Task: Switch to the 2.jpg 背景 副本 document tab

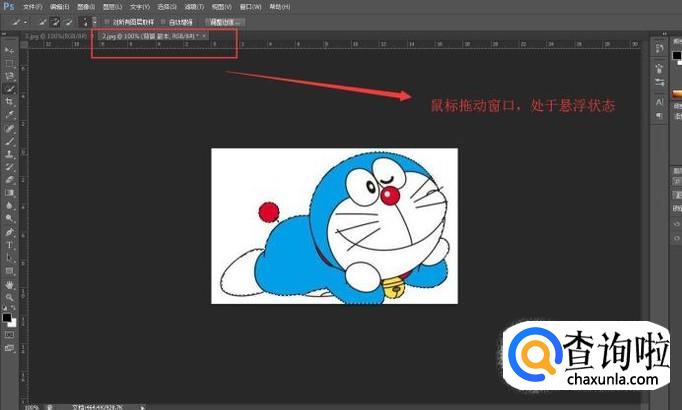Action: pos(148,36)
